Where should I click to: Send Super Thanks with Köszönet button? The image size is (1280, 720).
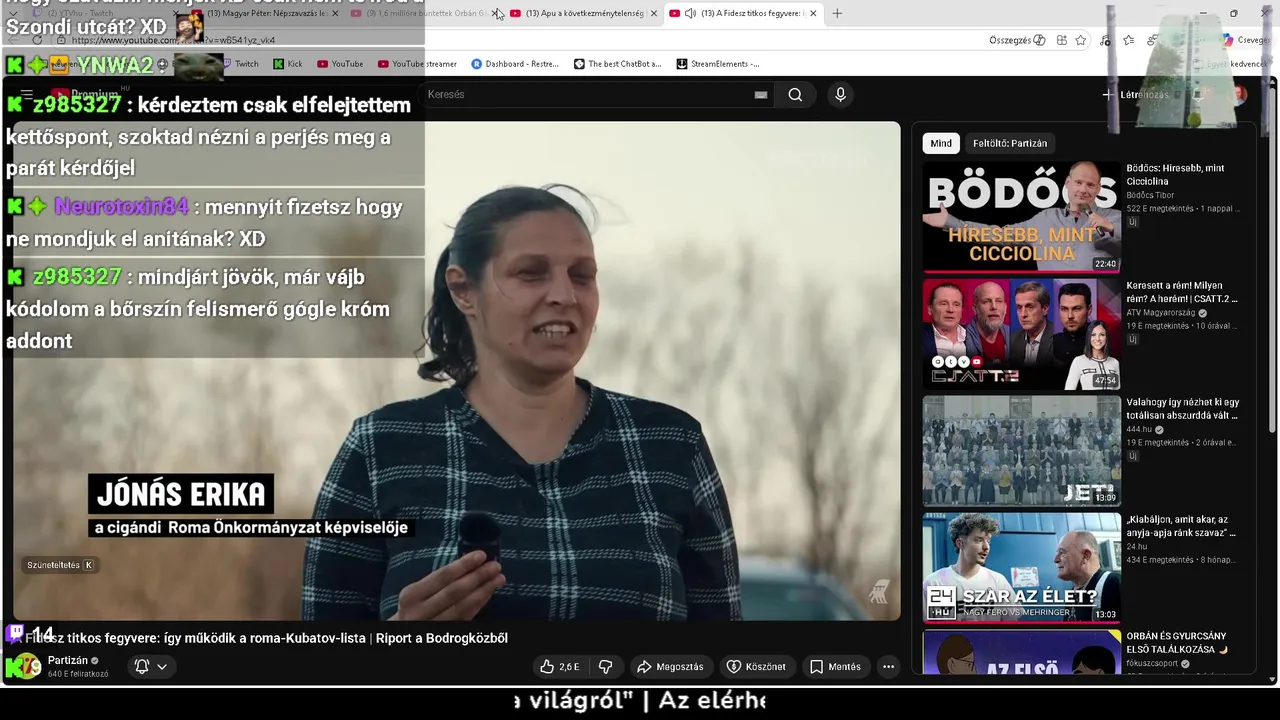click(756, 667)
